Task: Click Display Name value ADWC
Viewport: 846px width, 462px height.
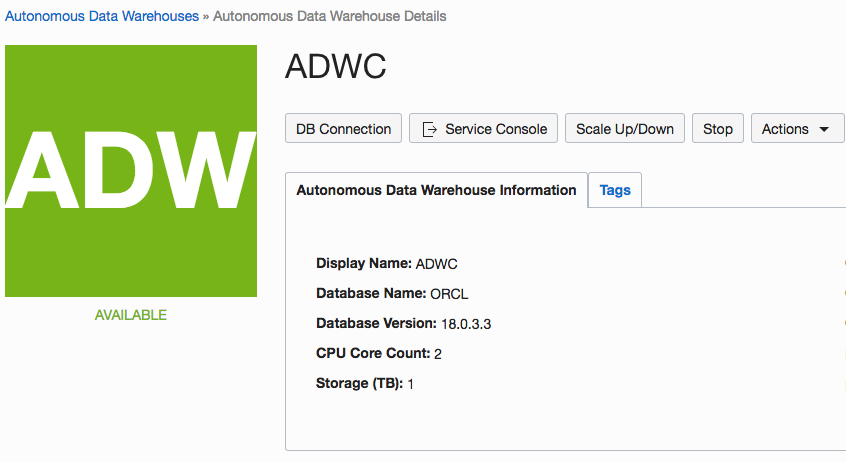Action: (x=436, y=264)
